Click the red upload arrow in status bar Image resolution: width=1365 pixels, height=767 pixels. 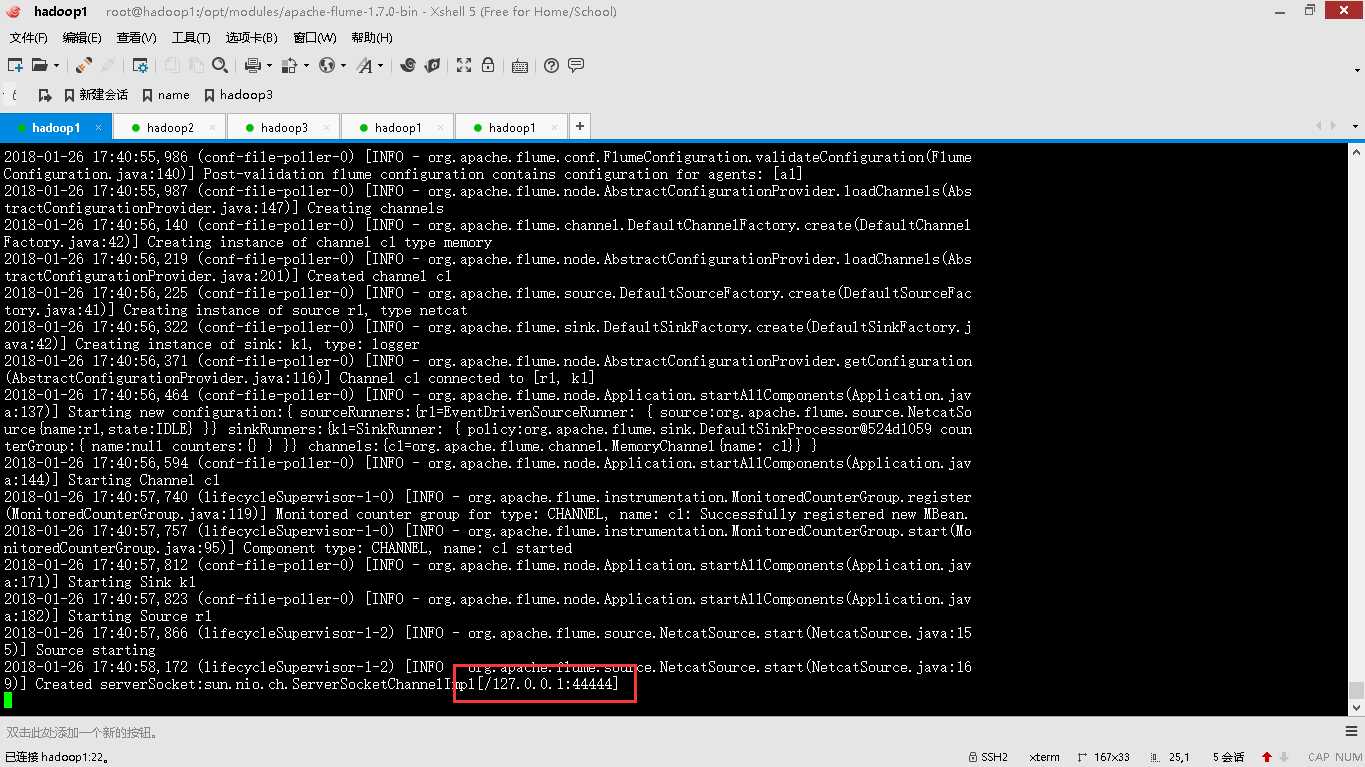click(x=1267, y=757)
